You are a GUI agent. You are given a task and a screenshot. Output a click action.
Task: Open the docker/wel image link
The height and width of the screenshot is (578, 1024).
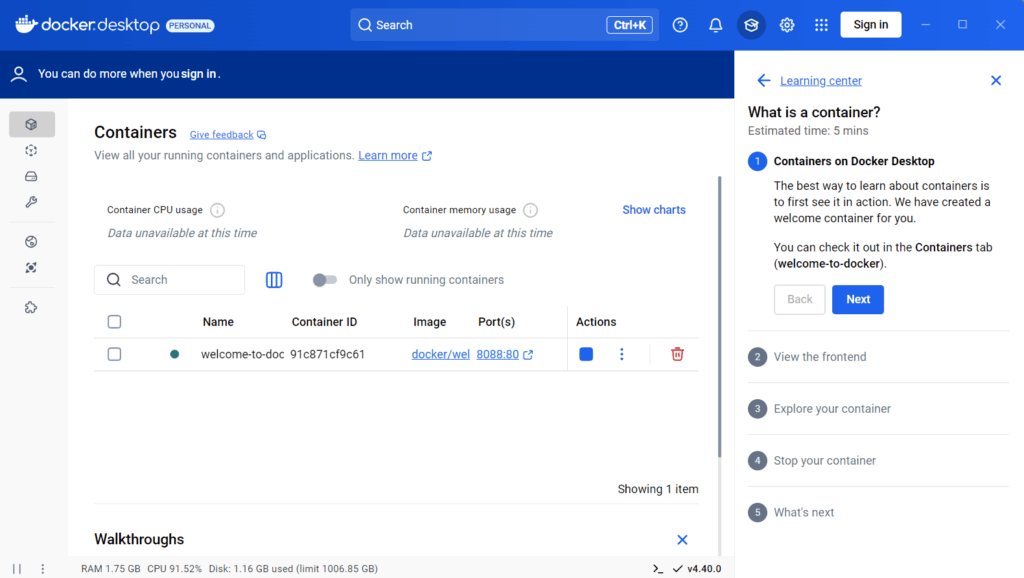(x=440, y=354)
